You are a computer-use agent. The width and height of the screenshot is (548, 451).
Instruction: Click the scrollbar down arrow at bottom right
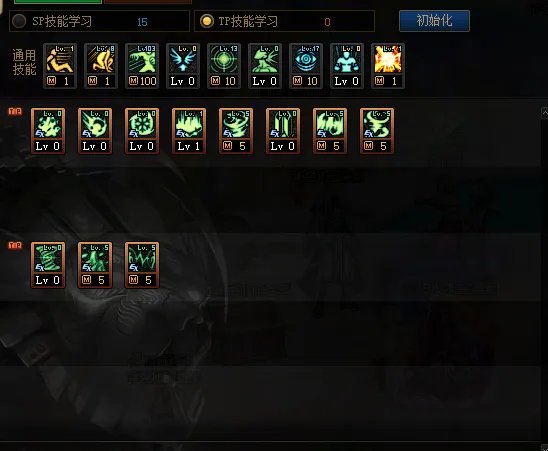click(x=545, y=447)
